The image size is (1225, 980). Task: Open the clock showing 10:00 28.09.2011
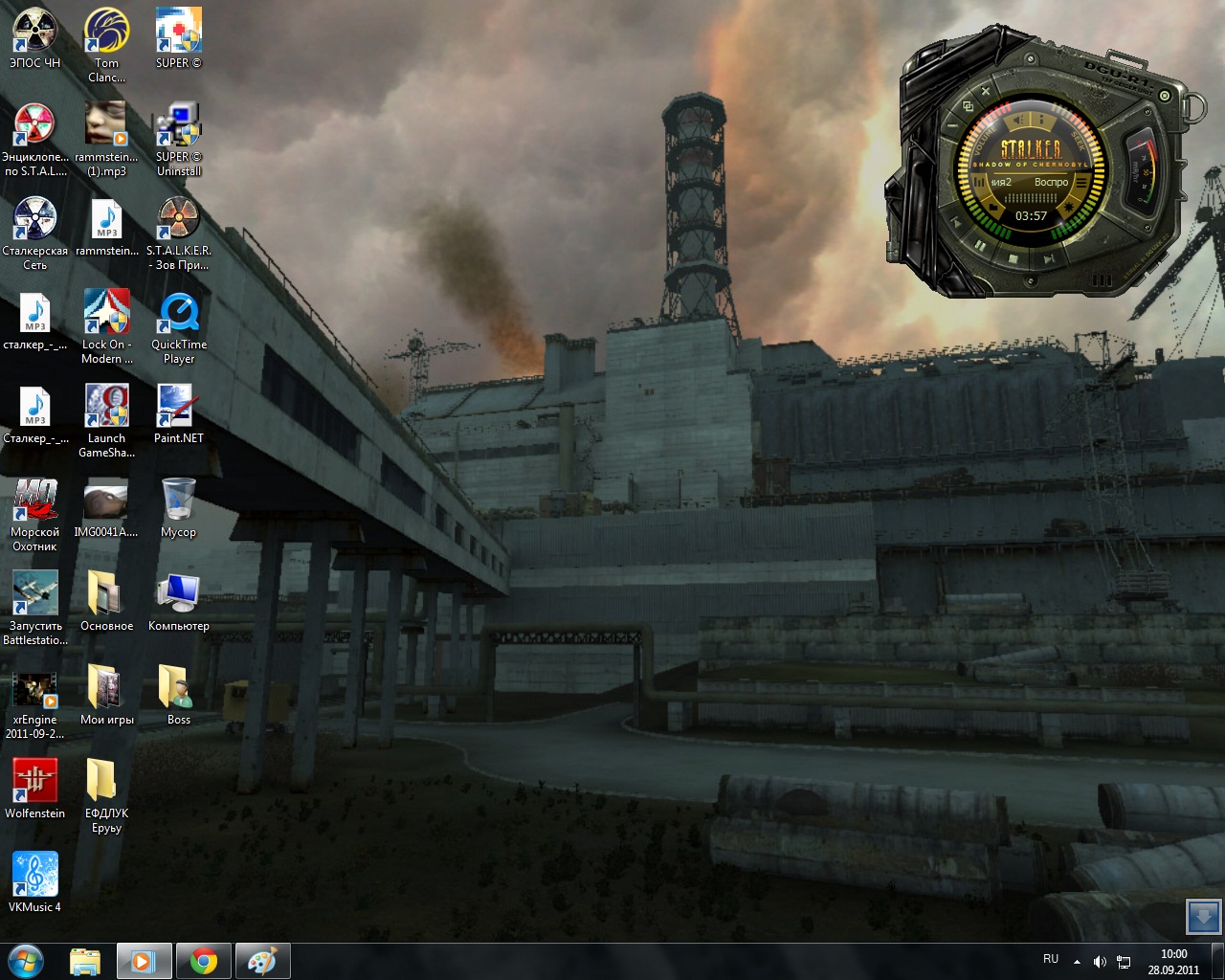pyautogui.click(x=1173, y=962)
